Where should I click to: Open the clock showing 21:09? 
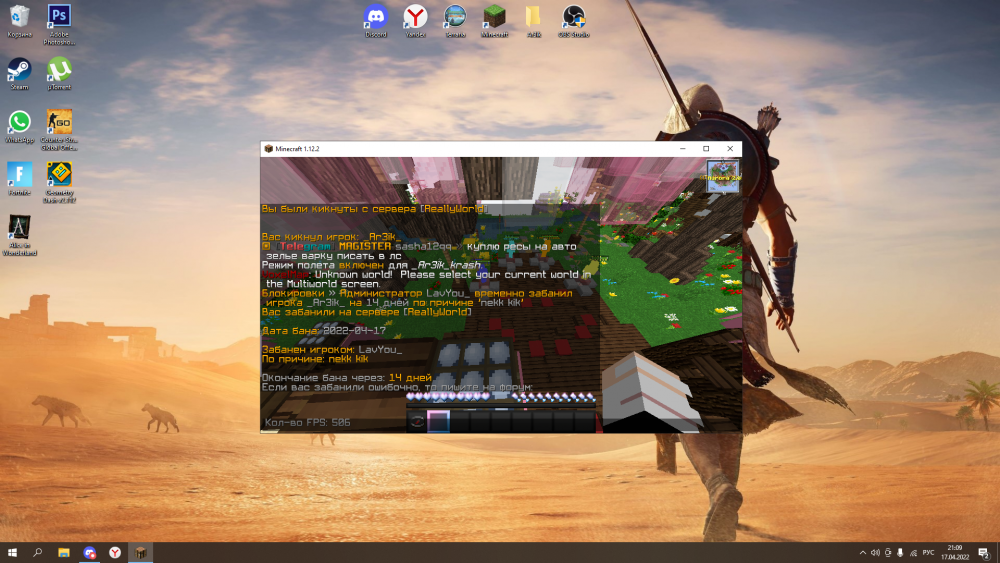pos(955,553)
